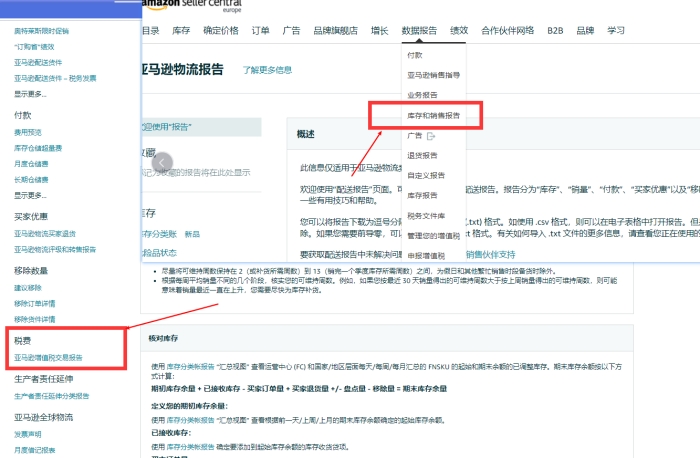Select 库存报告 in the dropdown
The image size is (700, 458).
[x=422, y=196]
